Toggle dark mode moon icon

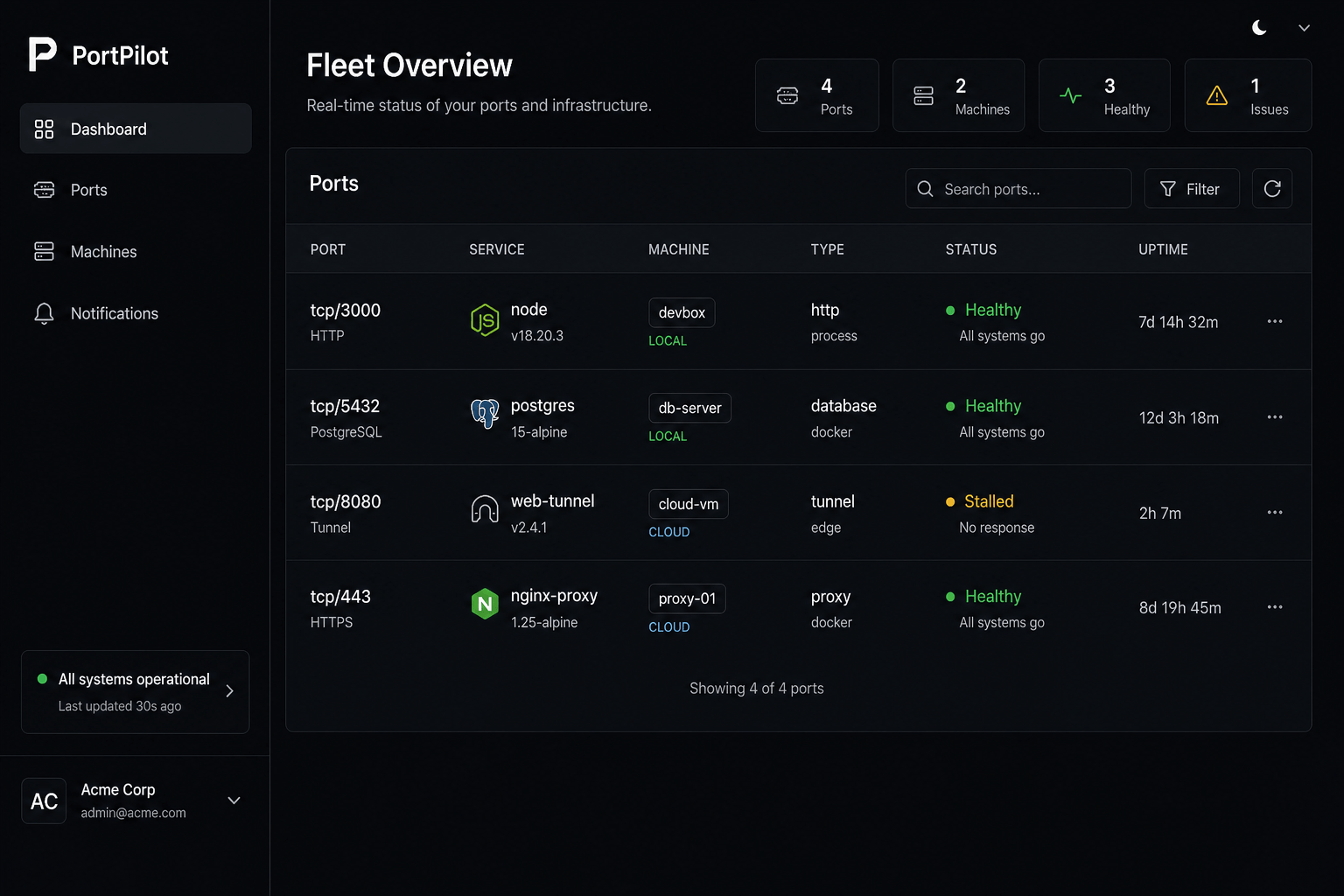click(x=1259, y=28)
